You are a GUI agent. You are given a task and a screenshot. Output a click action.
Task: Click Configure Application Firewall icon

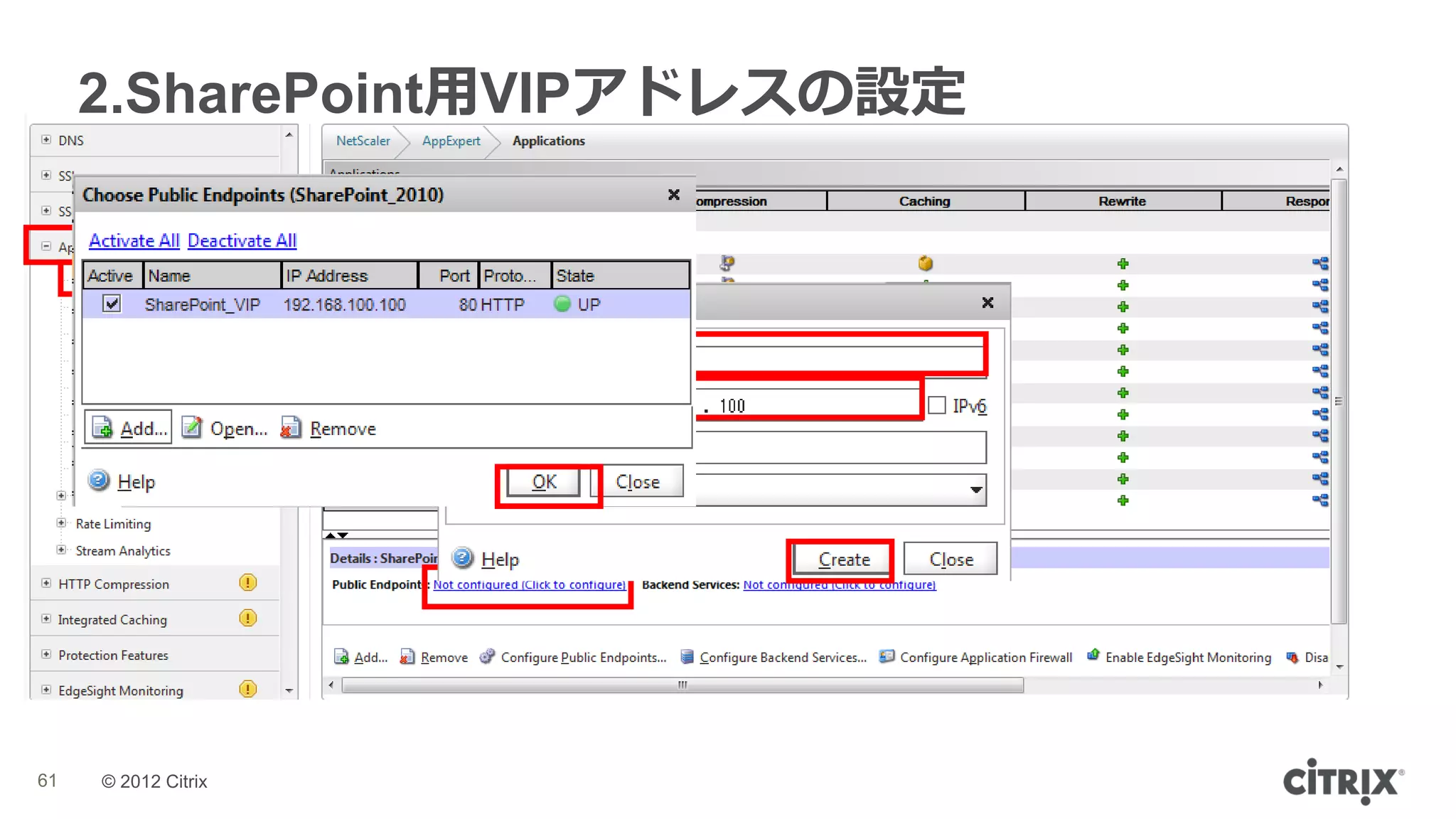click(x=887, y=657)
